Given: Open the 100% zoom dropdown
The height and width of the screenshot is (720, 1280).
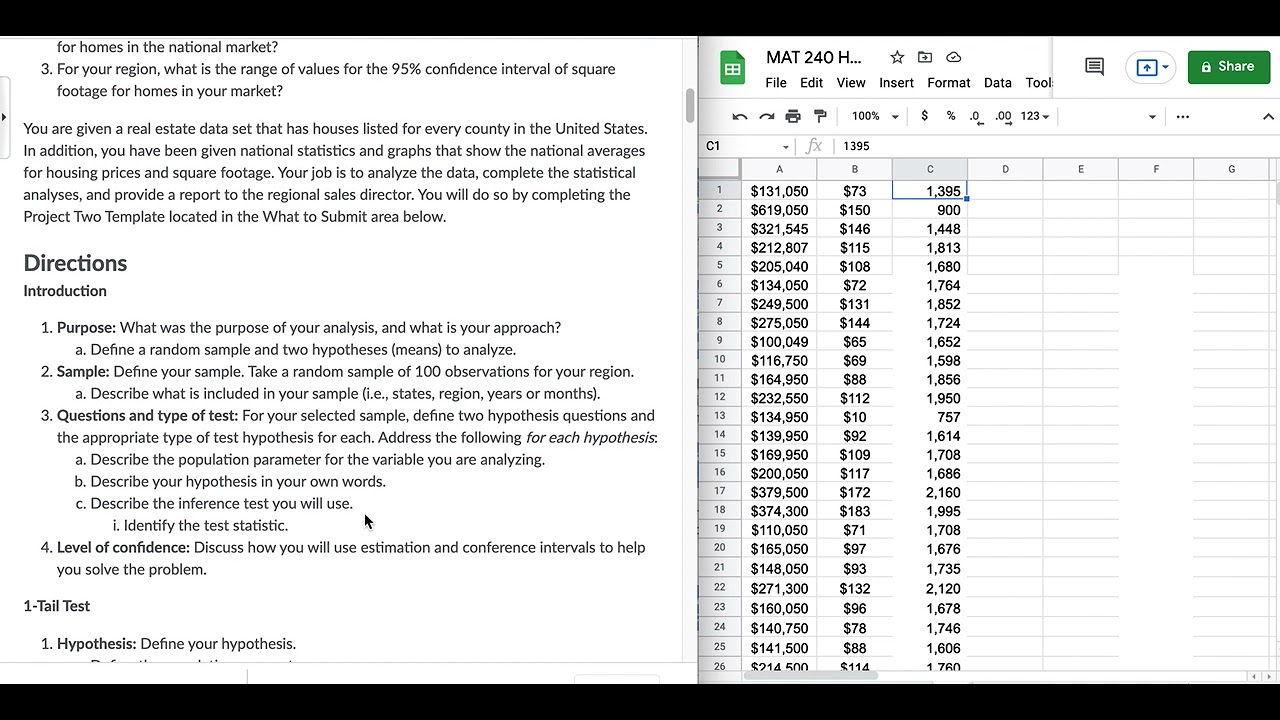Looking at the screenshot, I should coord(875,116).
